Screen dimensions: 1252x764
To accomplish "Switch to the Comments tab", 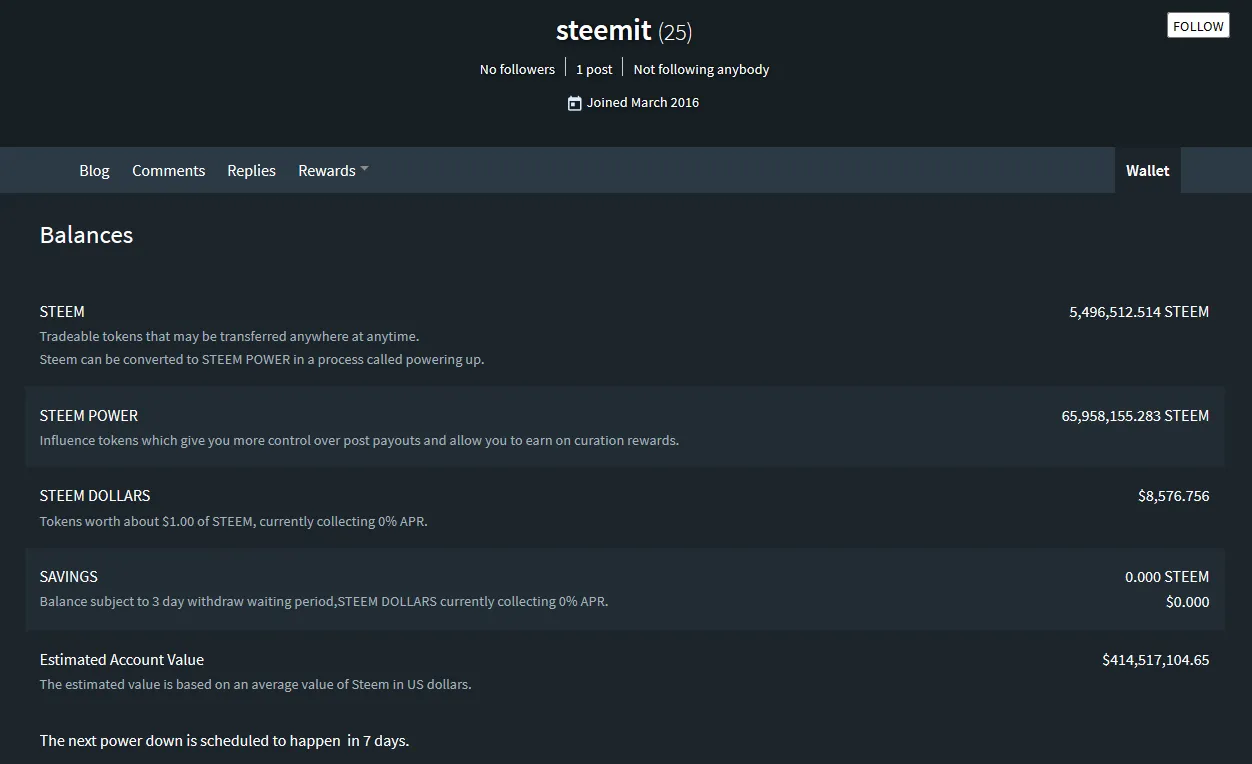I will pyautogui.click(x=168, y=171).
